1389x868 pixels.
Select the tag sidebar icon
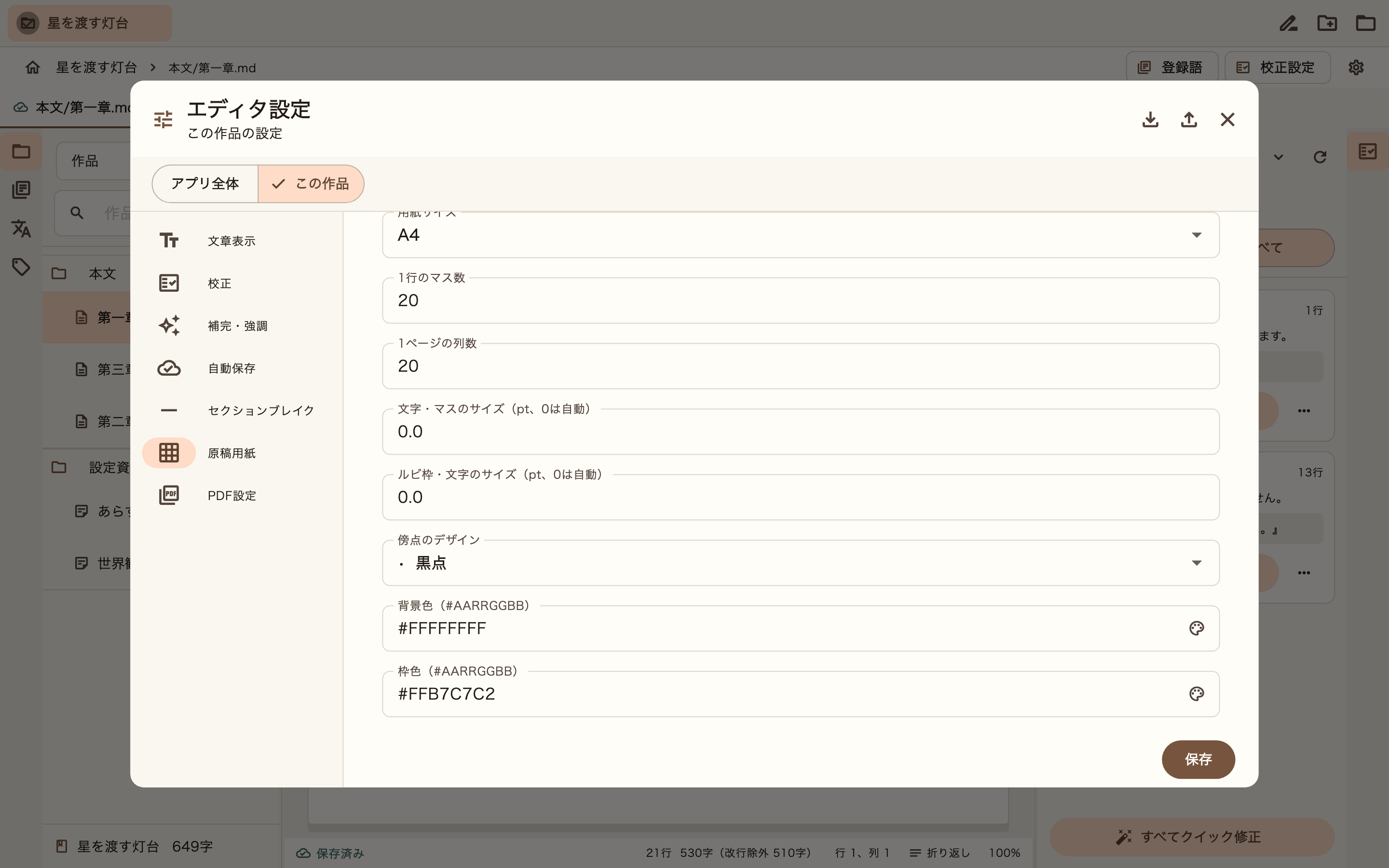coord(21,267)
